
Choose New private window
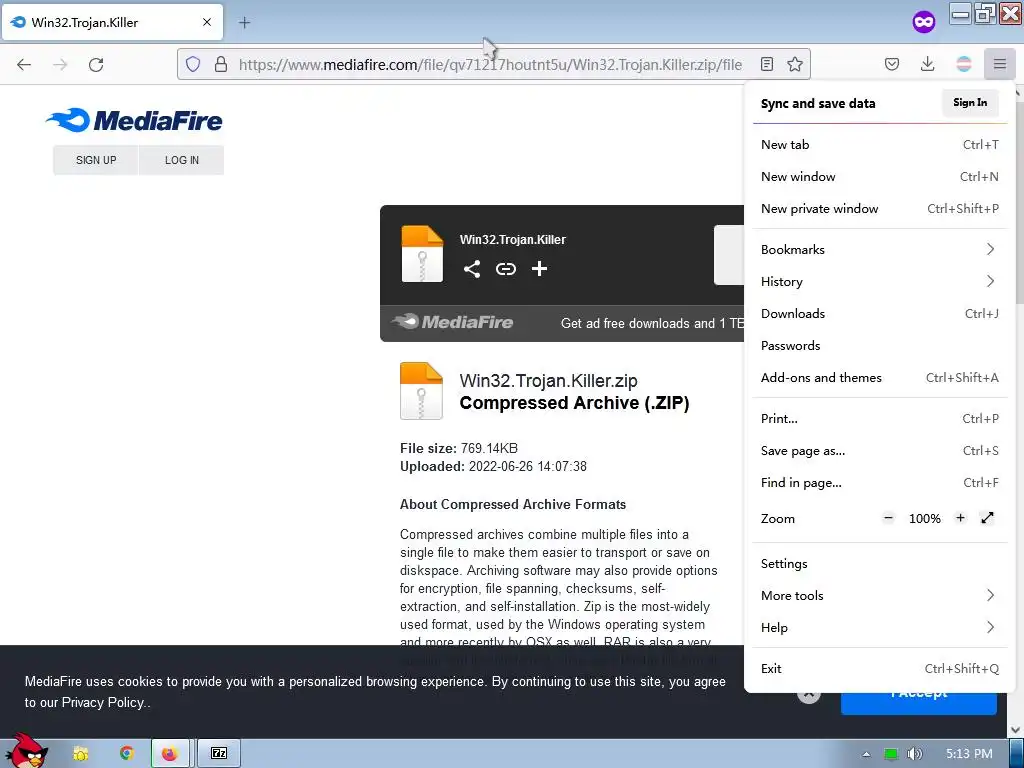click(880, 208)
